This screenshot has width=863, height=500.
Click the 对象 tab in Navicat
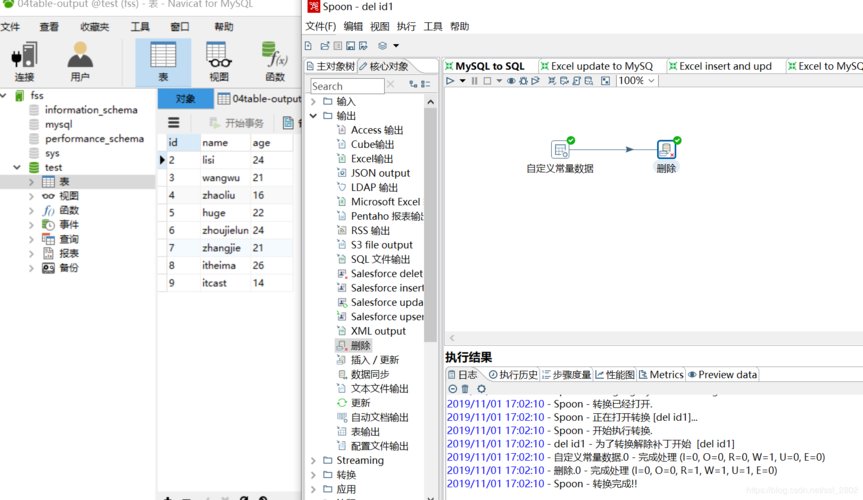[185, 99]
